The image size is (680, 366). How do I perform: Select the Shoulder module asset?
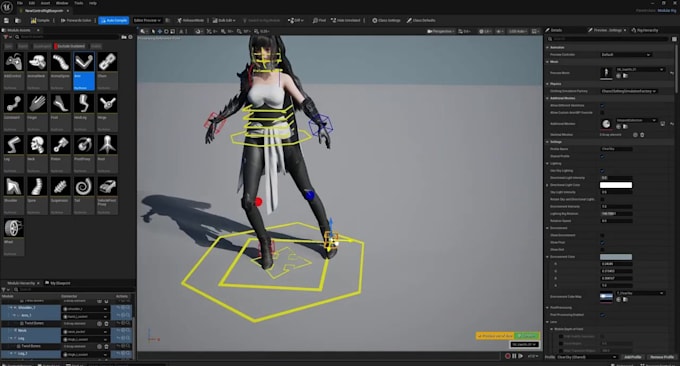[13, 196]
